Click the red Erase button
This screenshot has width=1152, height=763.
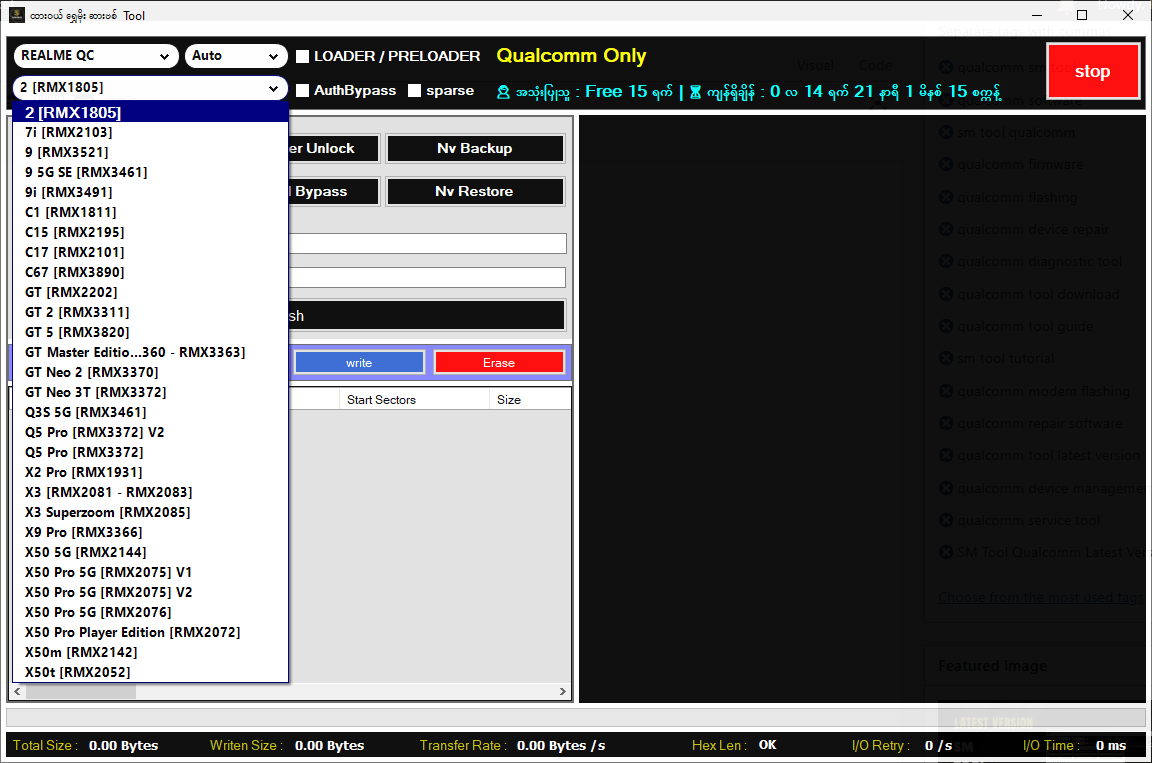[x=498, y=363]
